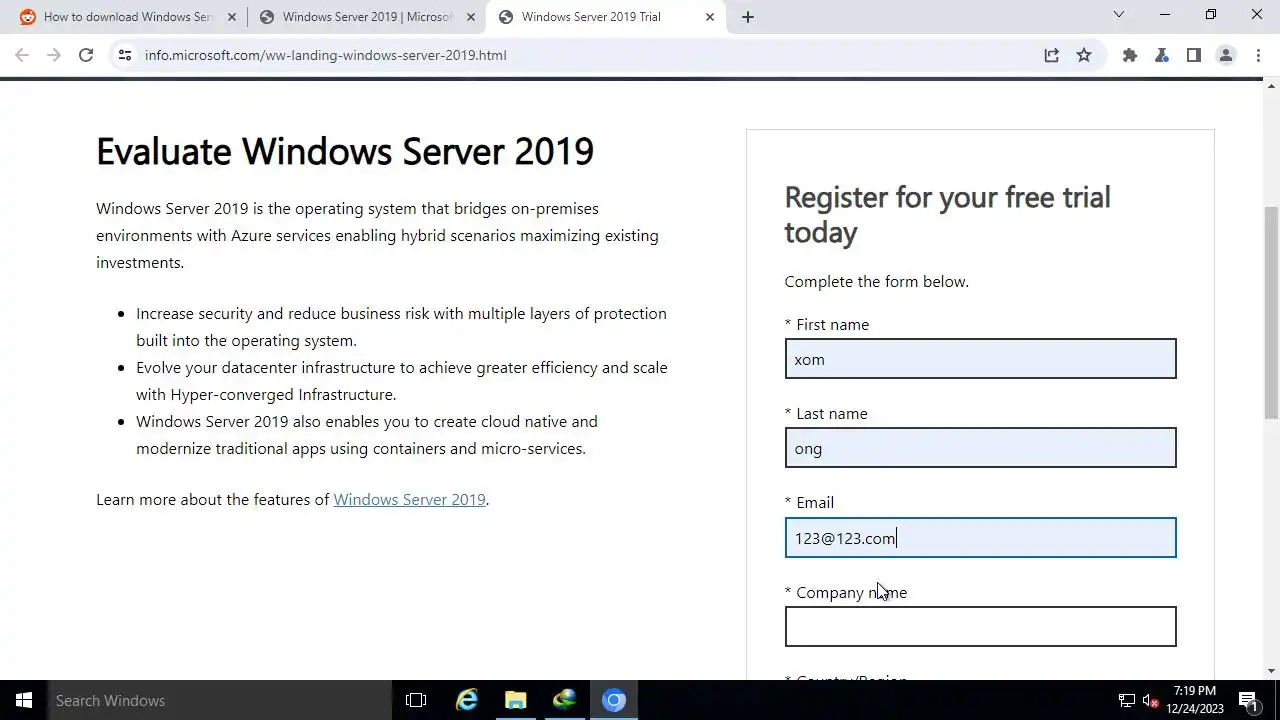Click the Complete the form below text
The width and height of the screenshot is (1280, 720).
[x=876, y=282]
